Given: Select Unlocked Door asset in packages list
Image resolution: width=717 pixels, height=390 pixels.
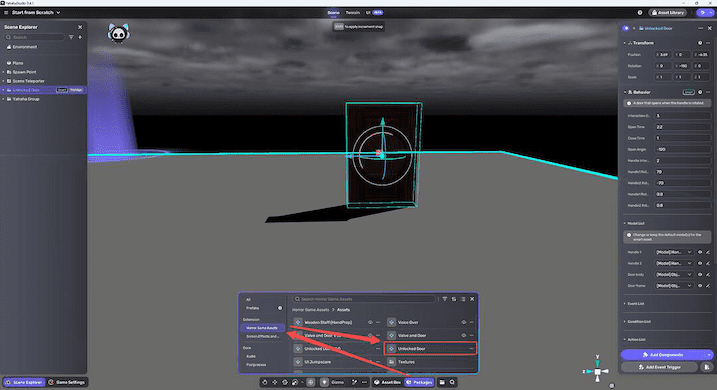Looking at the screenshot, I should (x=430, y=348).
